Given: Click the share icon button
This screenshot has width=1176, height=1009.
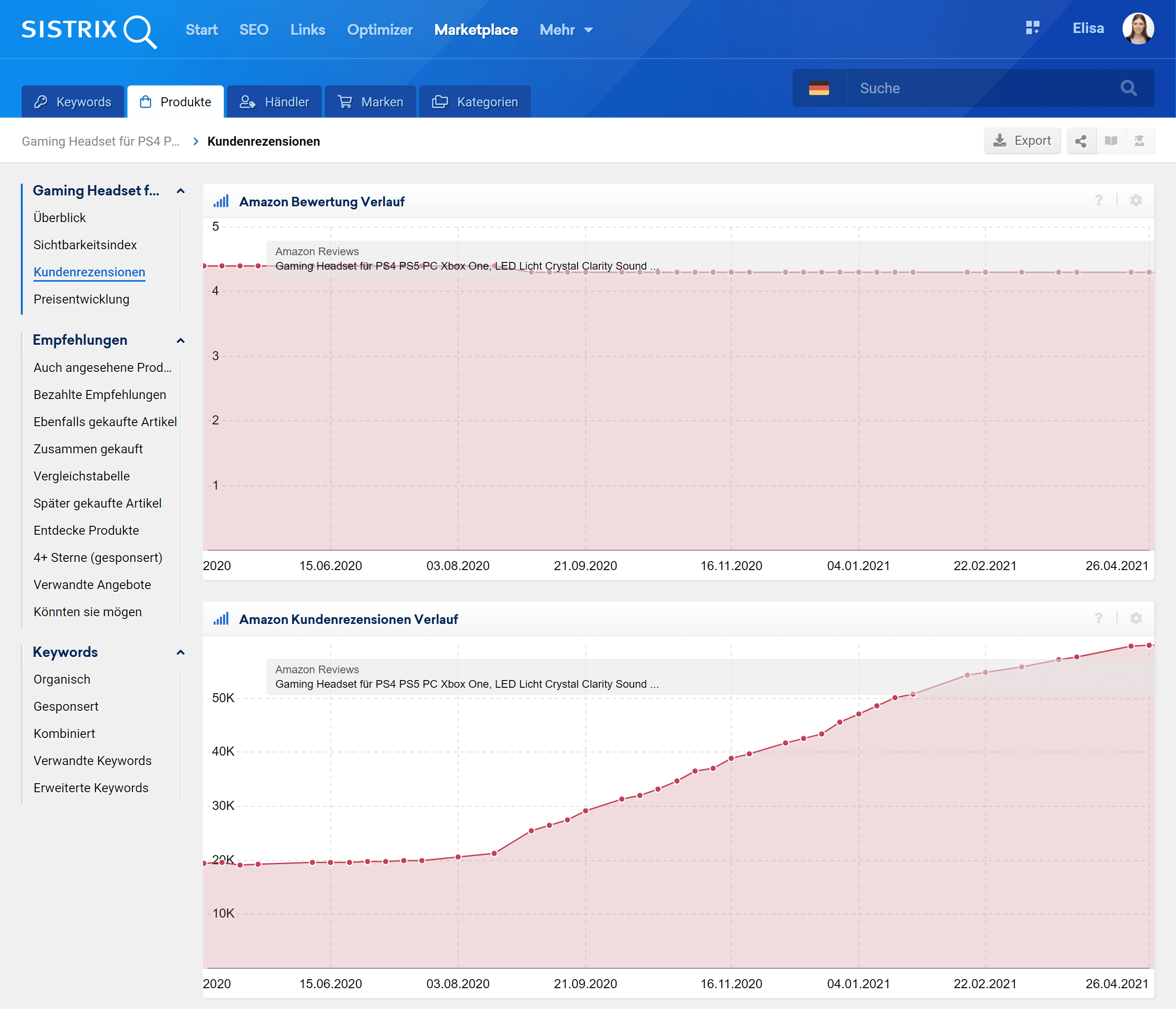Looking at the screenshot, I should [x=1081, y=141].
